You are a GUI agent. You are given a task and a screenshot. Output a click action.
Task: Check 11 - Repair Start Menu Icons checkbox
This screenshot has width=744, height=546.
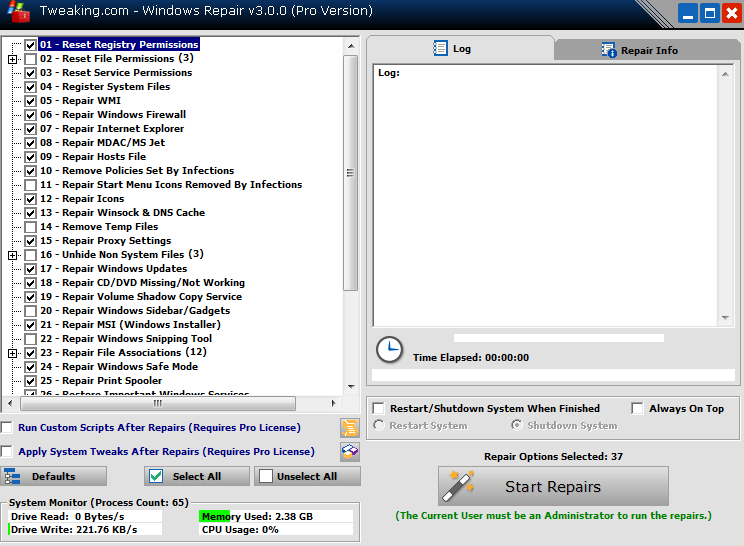(x=30, y=185)
